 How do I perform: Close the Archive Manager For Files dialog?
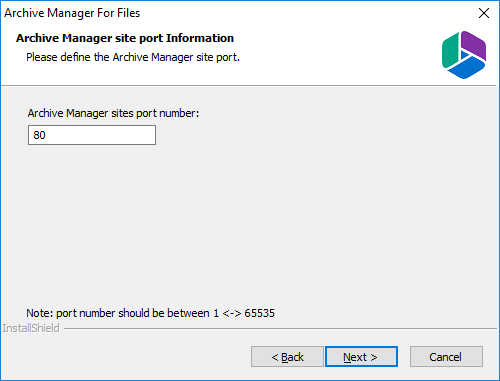[x=484, y=13]
